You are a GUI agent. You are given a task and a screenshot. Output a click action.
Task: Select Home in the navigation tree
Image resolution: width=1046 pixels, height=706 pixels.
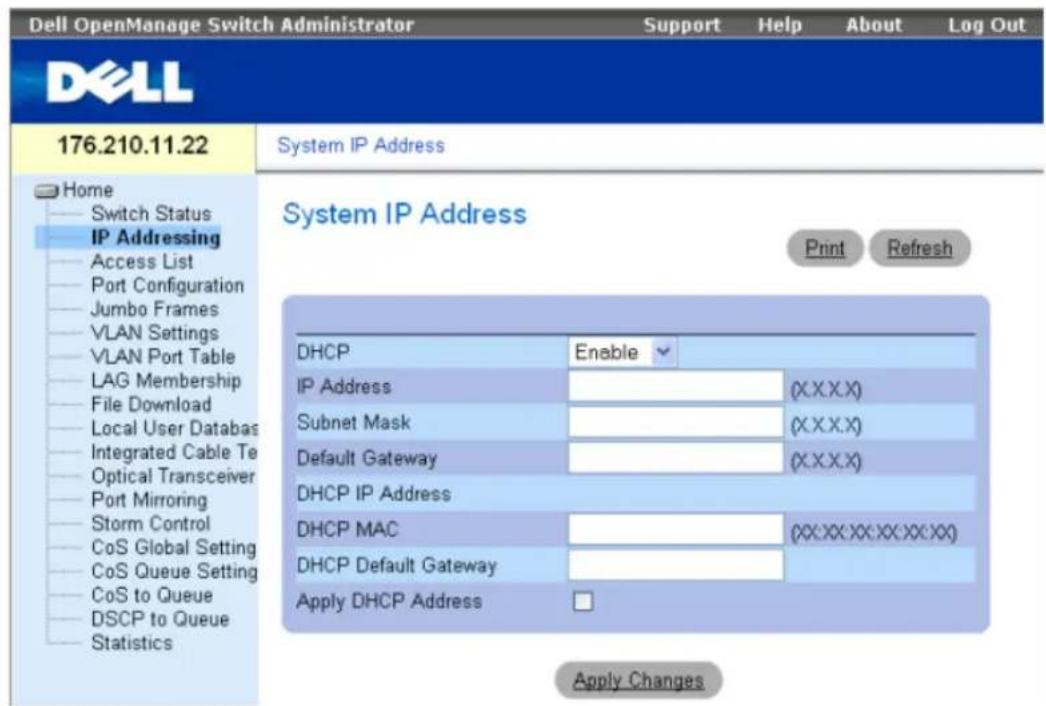coord(87,190)
